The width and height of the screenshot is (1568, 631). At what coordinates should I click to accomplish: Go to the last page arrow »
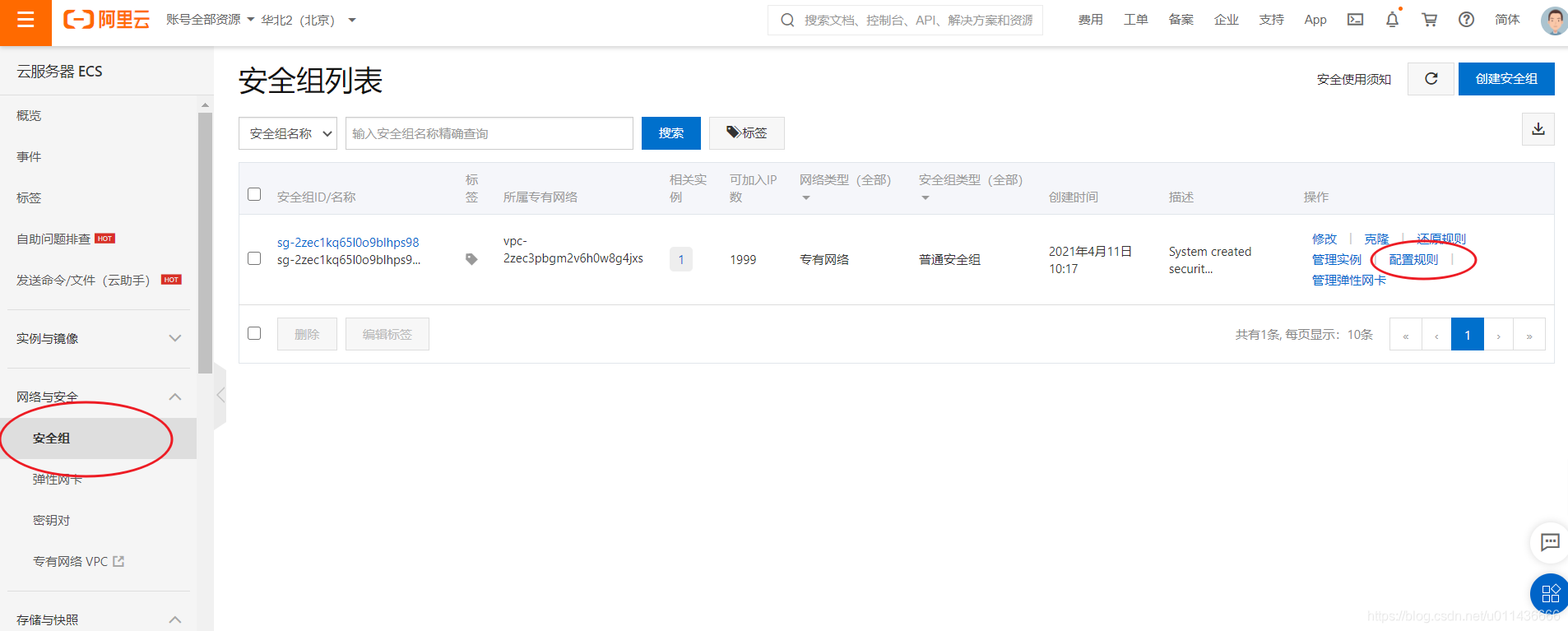[1529, 335]
